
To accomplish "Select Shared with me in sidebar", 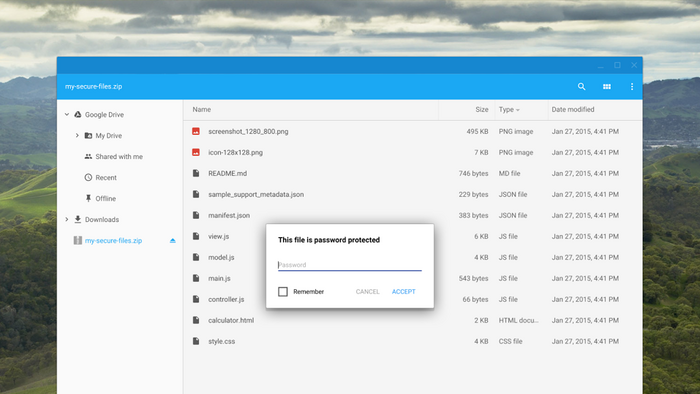I will (x=119, y=157).
